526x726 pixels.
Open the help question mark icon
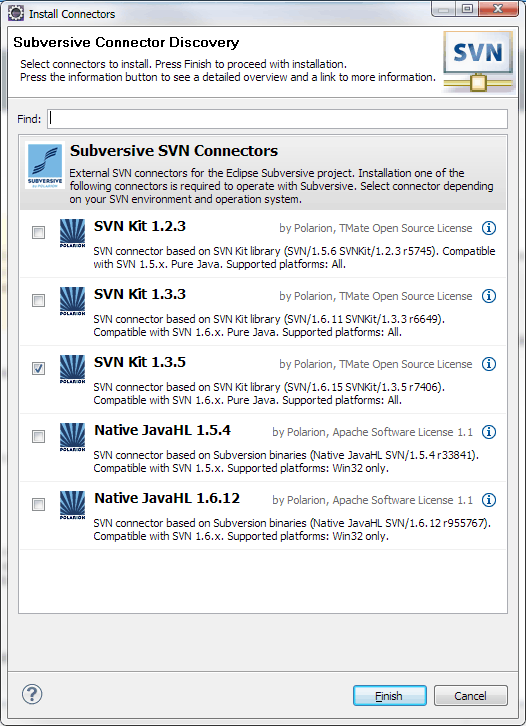tap(32, 694)
